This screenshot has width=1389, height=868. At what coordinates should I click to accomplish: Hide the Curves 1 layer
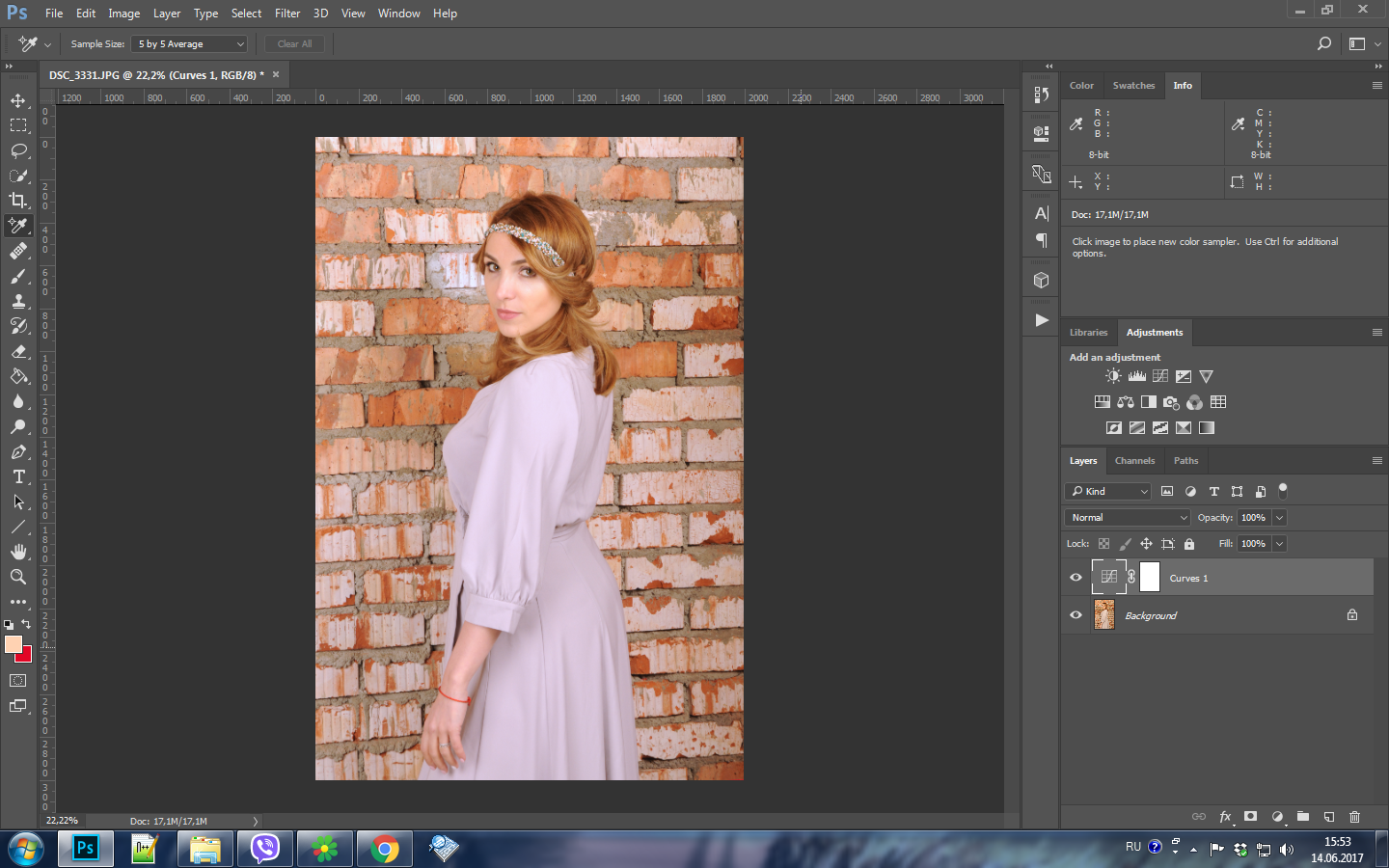tap(1076, 578)
